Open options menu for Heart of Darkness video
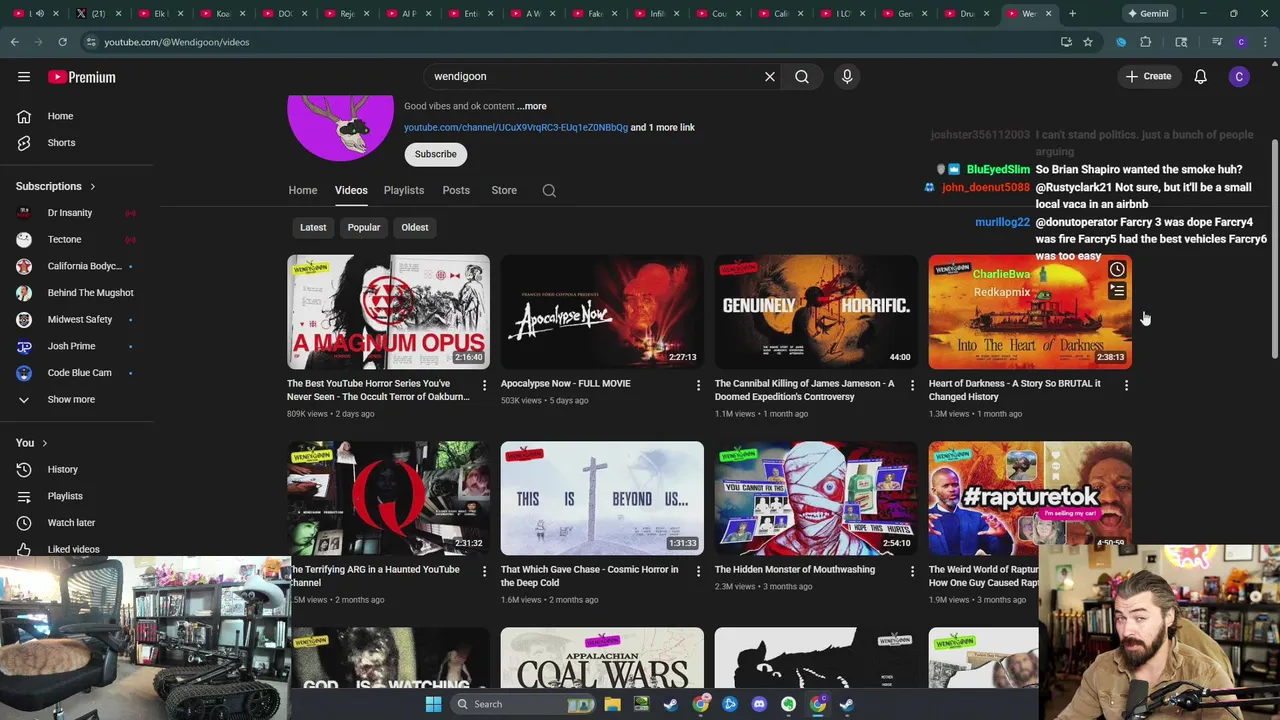 point(1126,385)
